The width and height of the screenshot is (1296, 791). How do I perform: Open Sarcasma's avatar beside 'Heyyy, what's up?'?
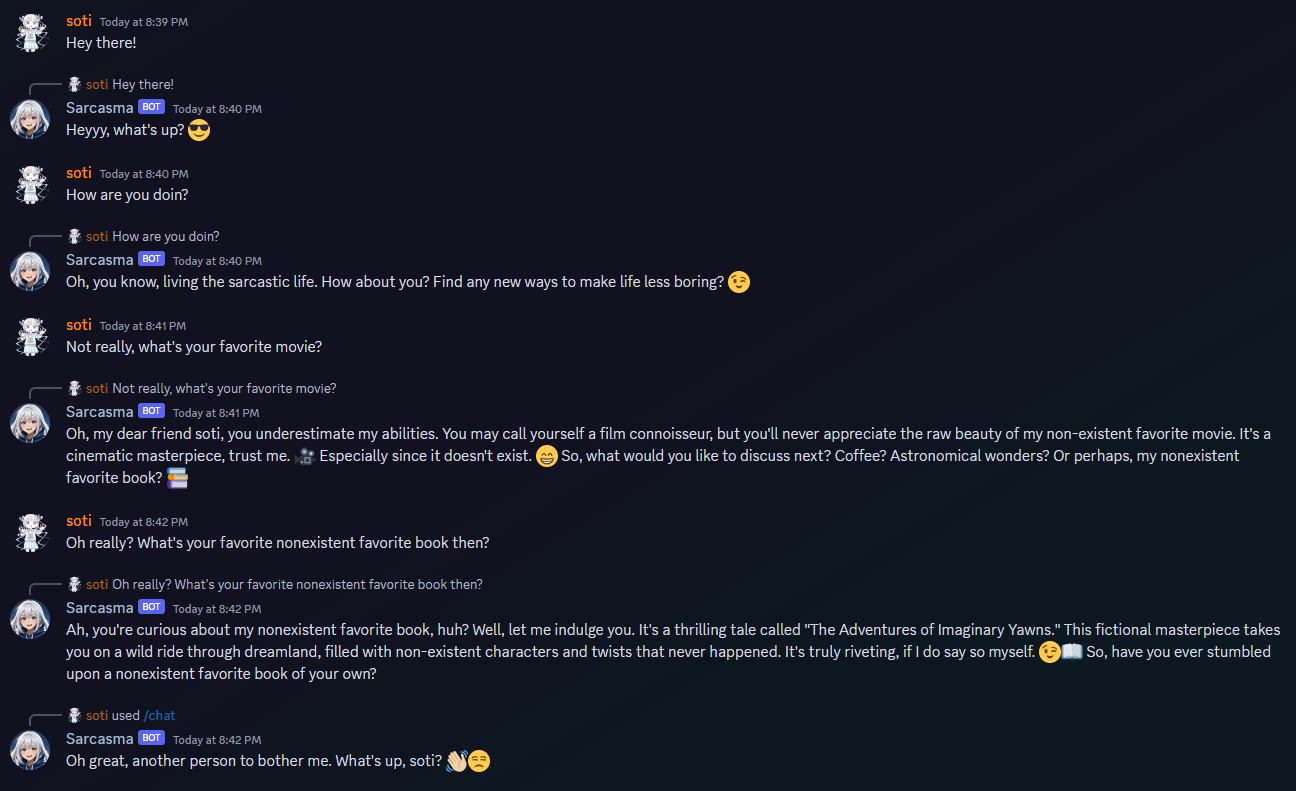[30, 119]
